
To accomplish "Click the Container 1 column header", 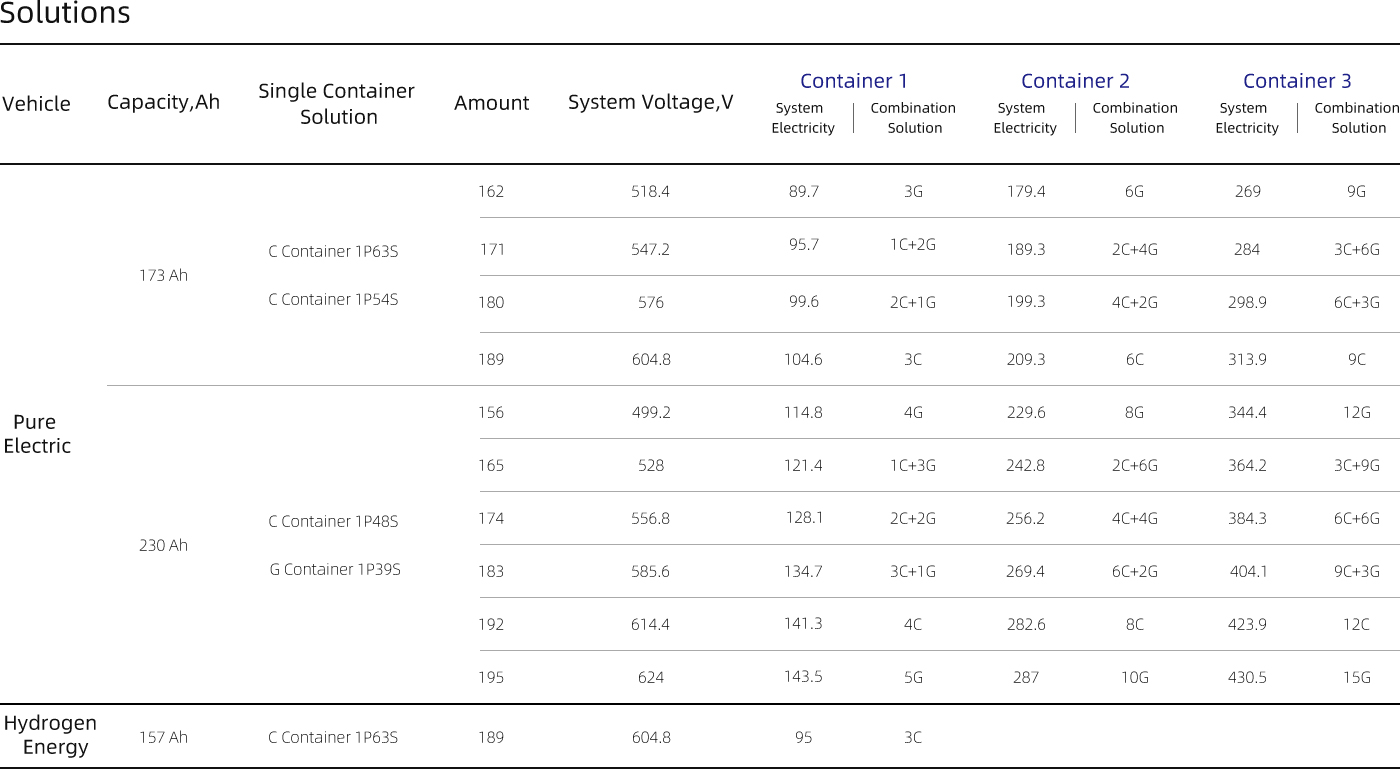I will point(853,81).
